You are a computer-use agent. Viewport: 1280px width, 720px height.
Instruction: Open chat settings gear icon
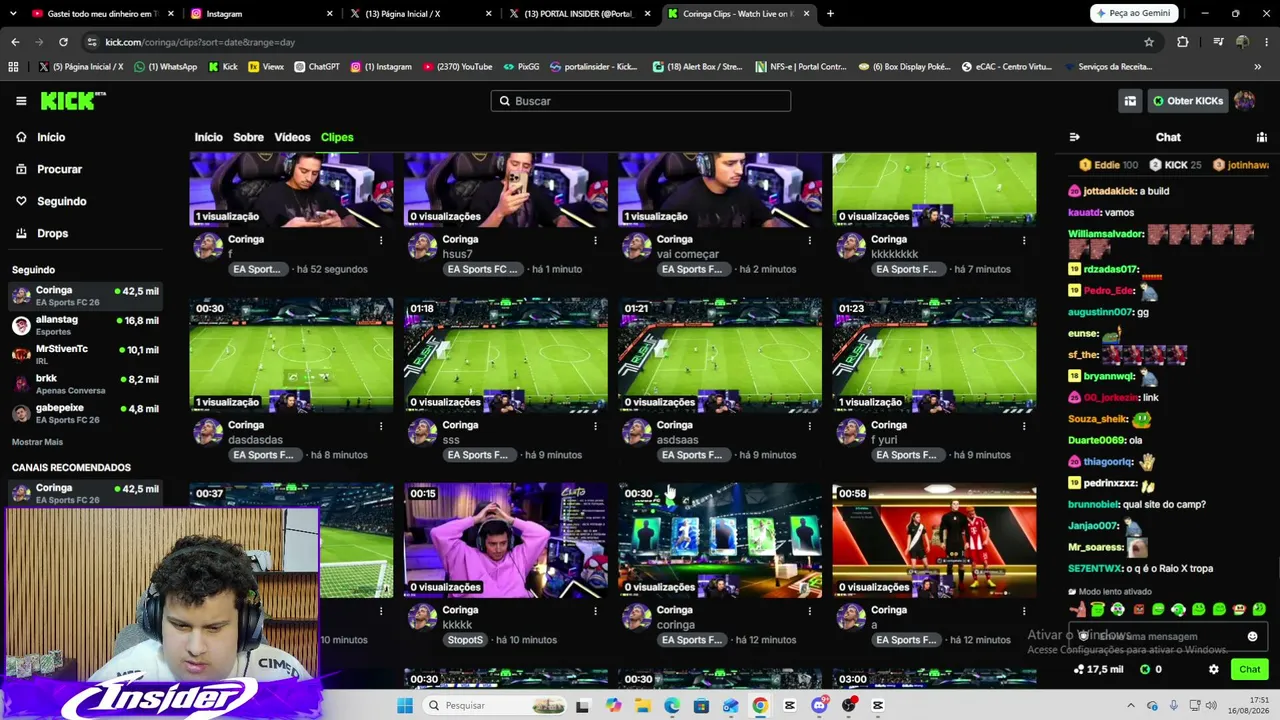(x=1214, y=670)
